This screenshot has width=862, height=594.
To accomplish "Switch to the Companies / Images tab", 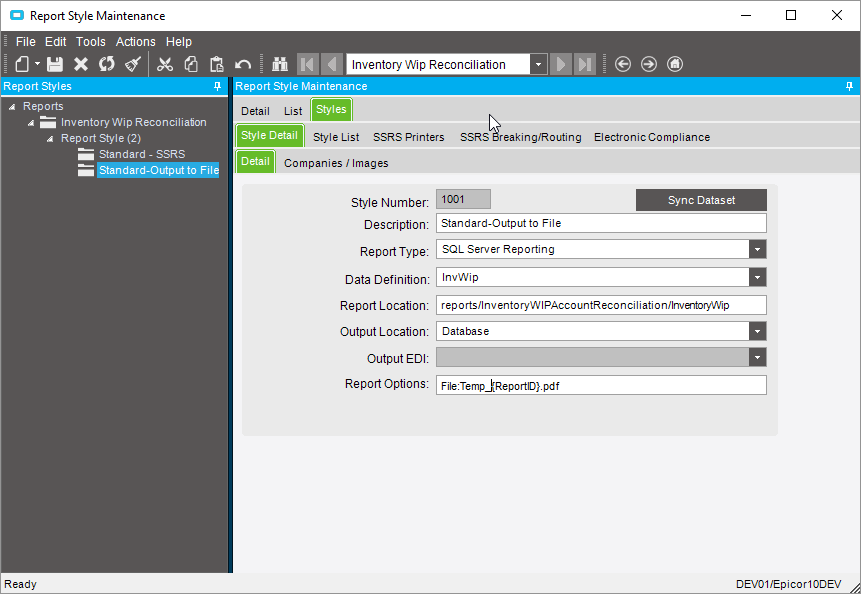I will pyautogui.click(x=336, y=163).
